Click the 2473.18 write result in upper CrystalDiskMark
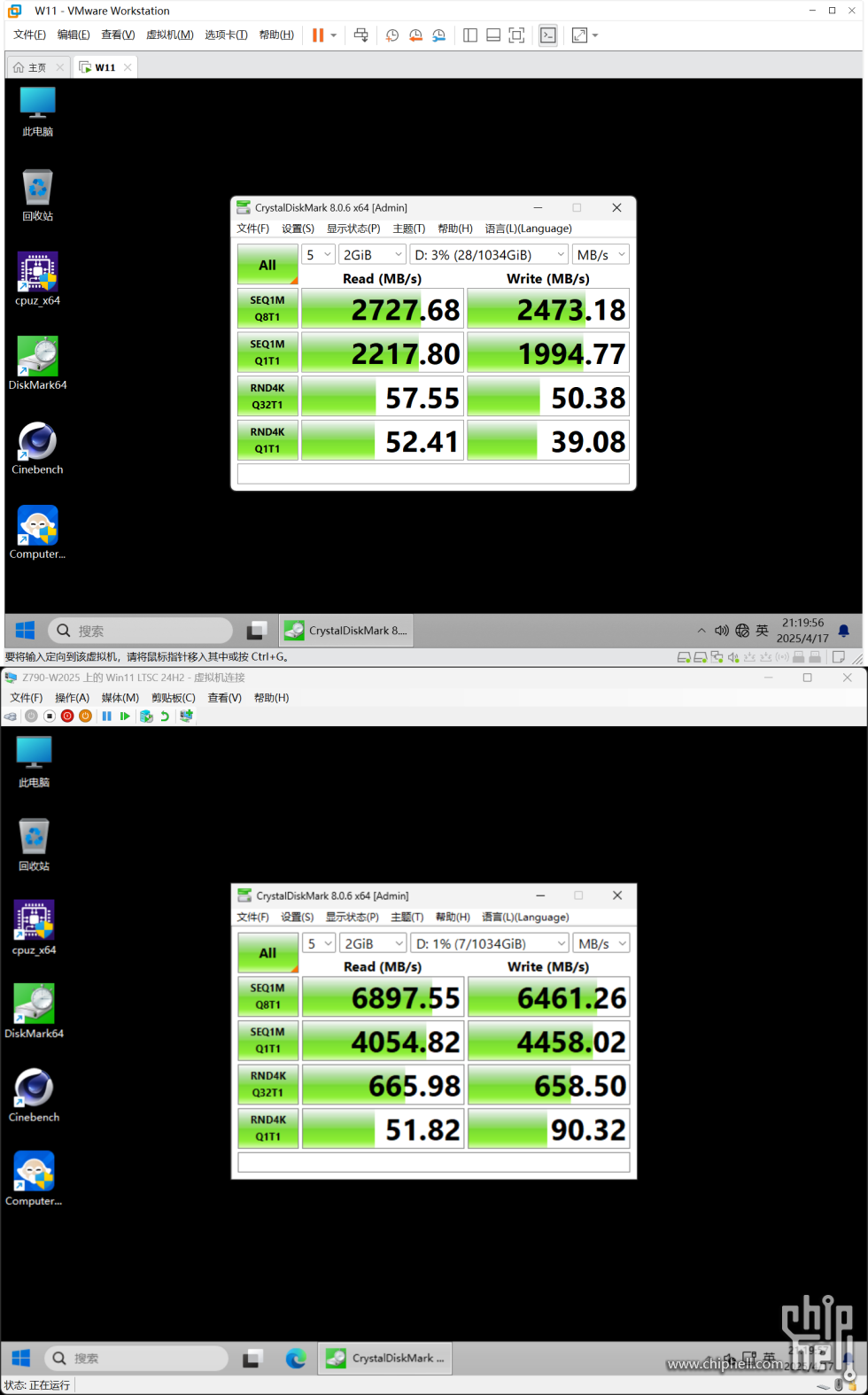Screen dimensions: 868x1395 (548, 309)
